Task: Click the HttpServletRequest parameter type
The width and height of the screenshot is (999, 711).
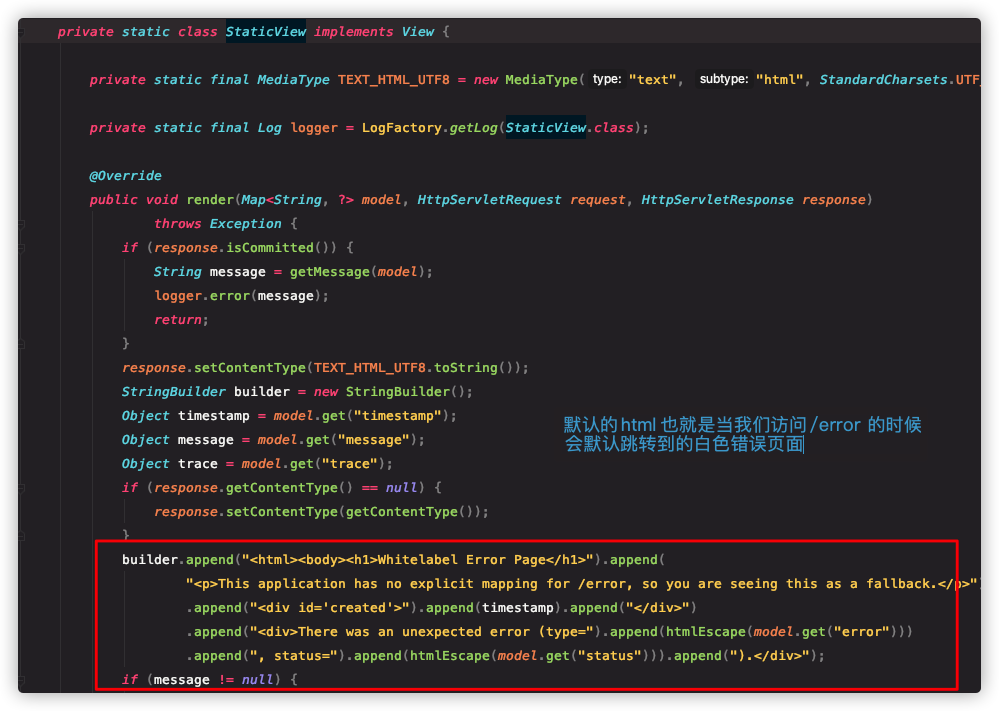Action: 489,200
